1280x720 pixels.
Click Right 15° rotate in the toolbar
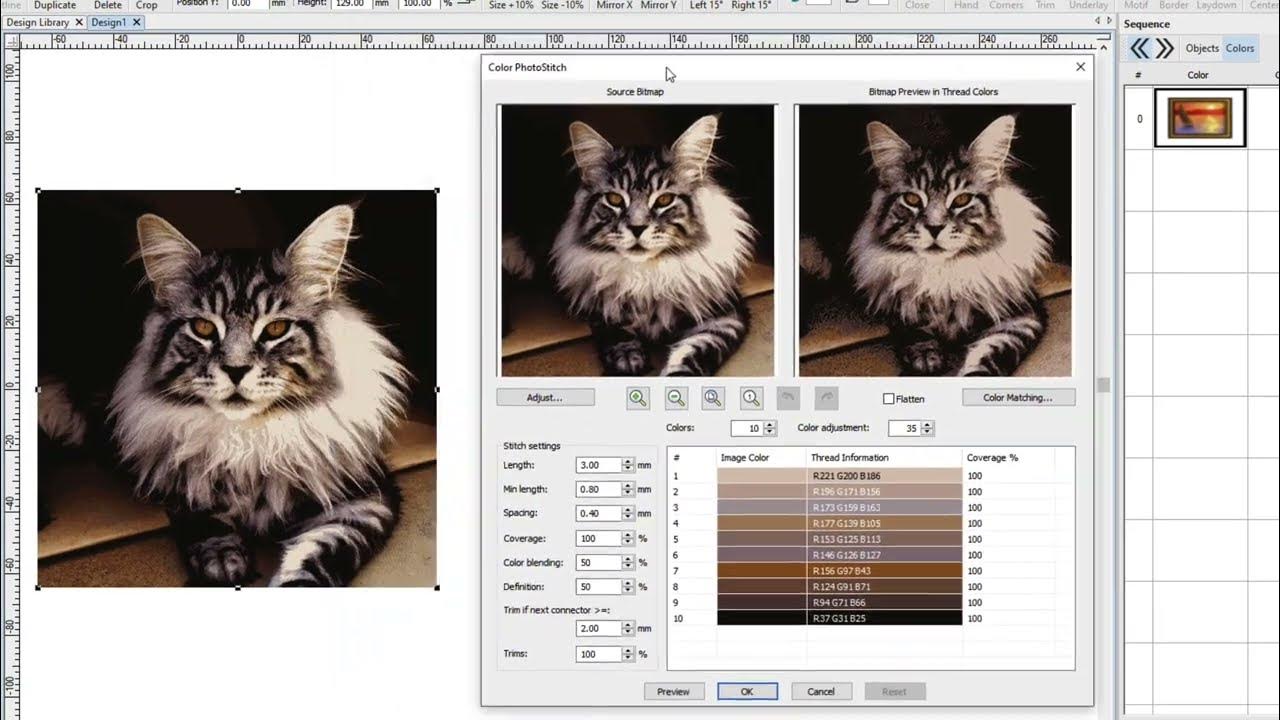click(751, 5)
